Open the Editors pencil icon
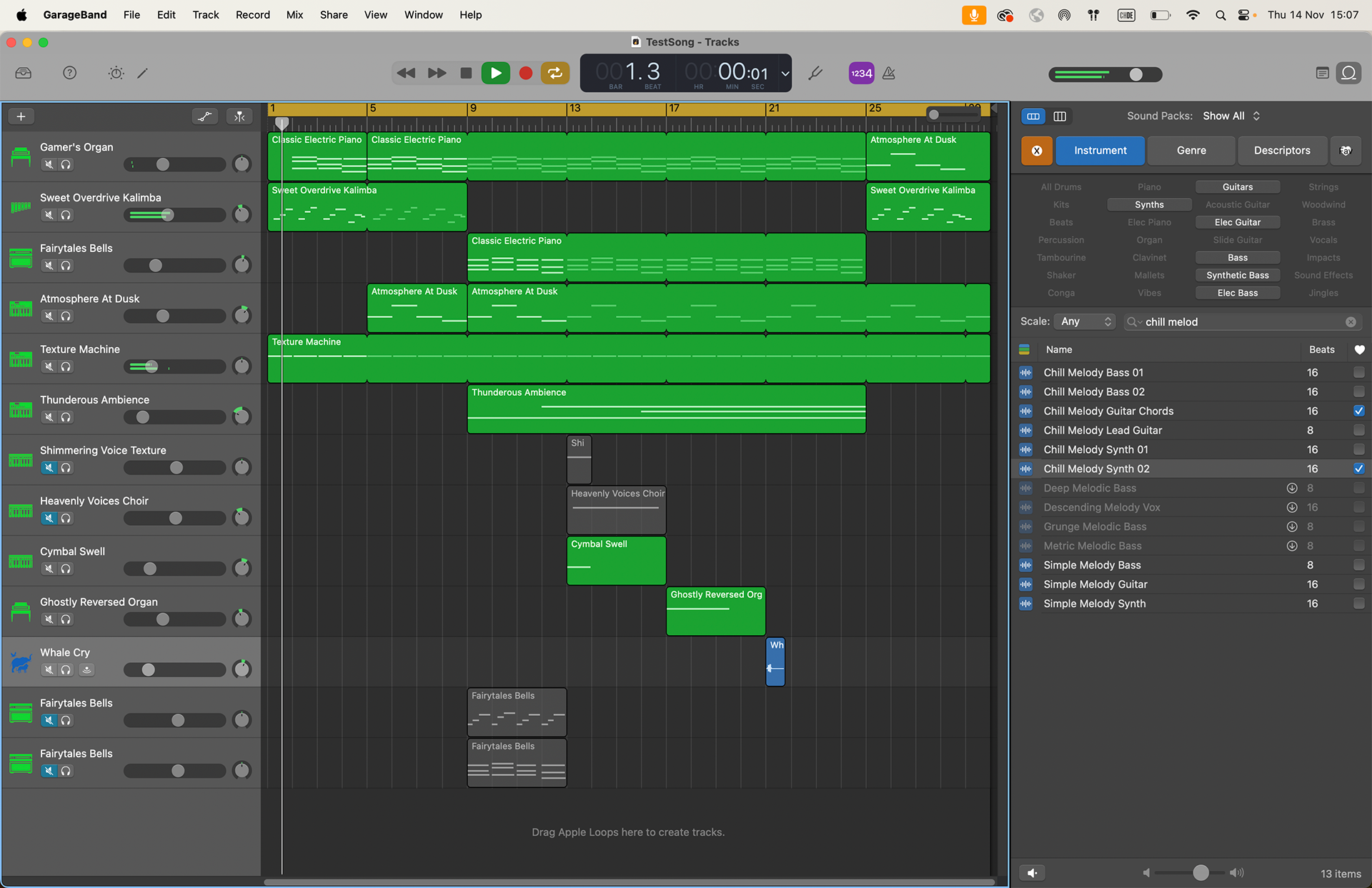The height and width of the screenshot is (888, 1372). pos(143,73)
